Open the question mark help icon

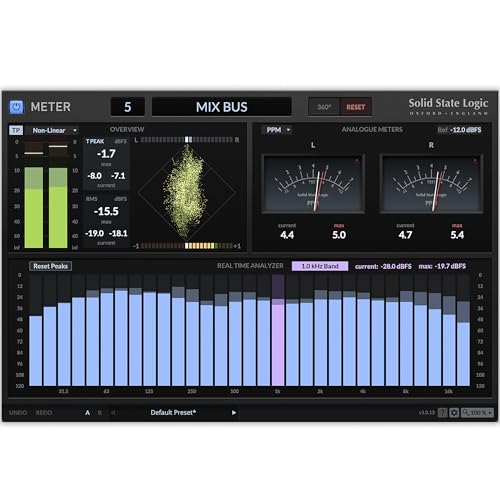(x=442, y=413)
